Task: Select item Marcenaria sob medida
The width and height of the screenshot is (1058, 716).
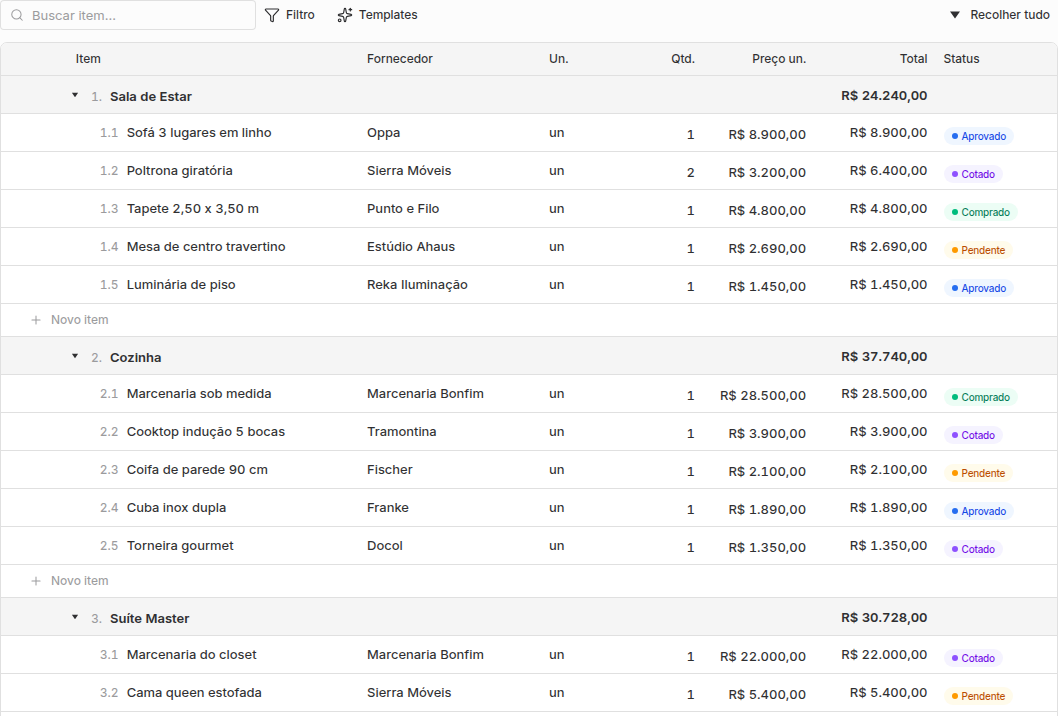Action: pyautogui.click(x=199, y=394)
